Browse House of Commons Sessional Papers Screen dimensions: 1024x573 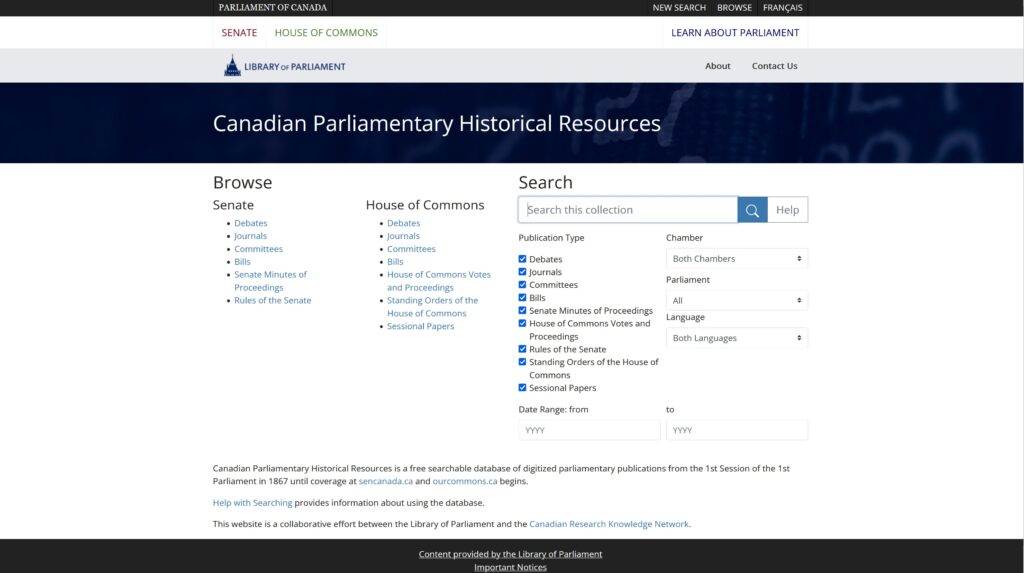420,326
